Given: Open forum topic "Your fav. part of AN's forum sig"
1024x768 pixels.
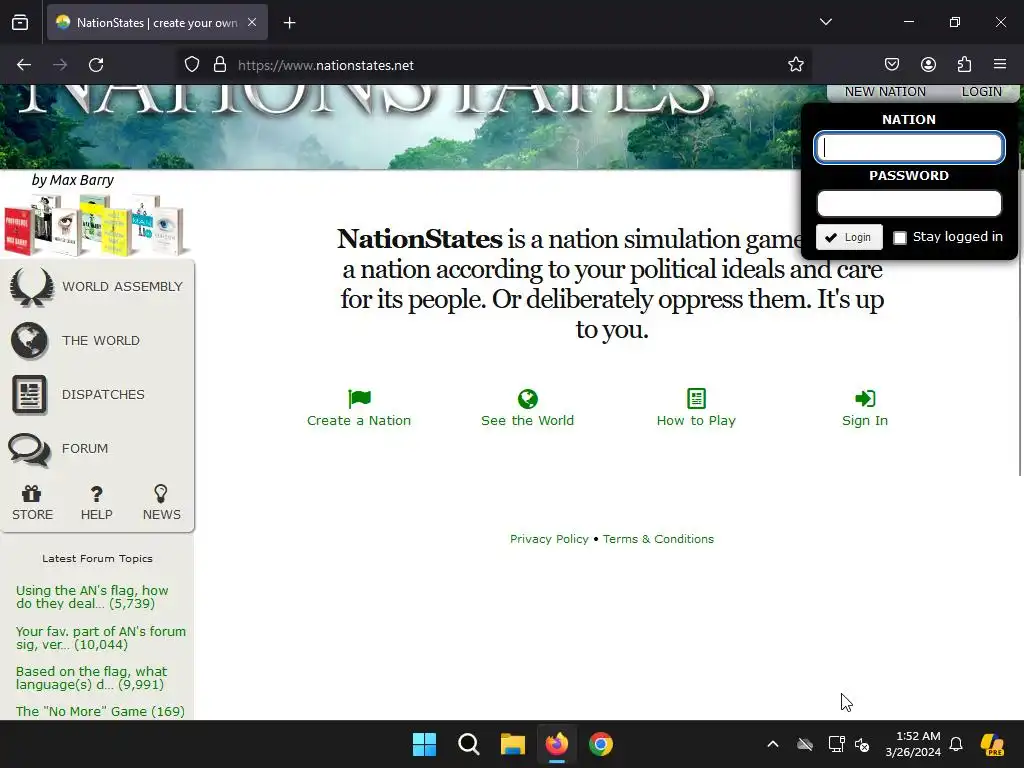Looking at the screenshot, I should (101, 638).
